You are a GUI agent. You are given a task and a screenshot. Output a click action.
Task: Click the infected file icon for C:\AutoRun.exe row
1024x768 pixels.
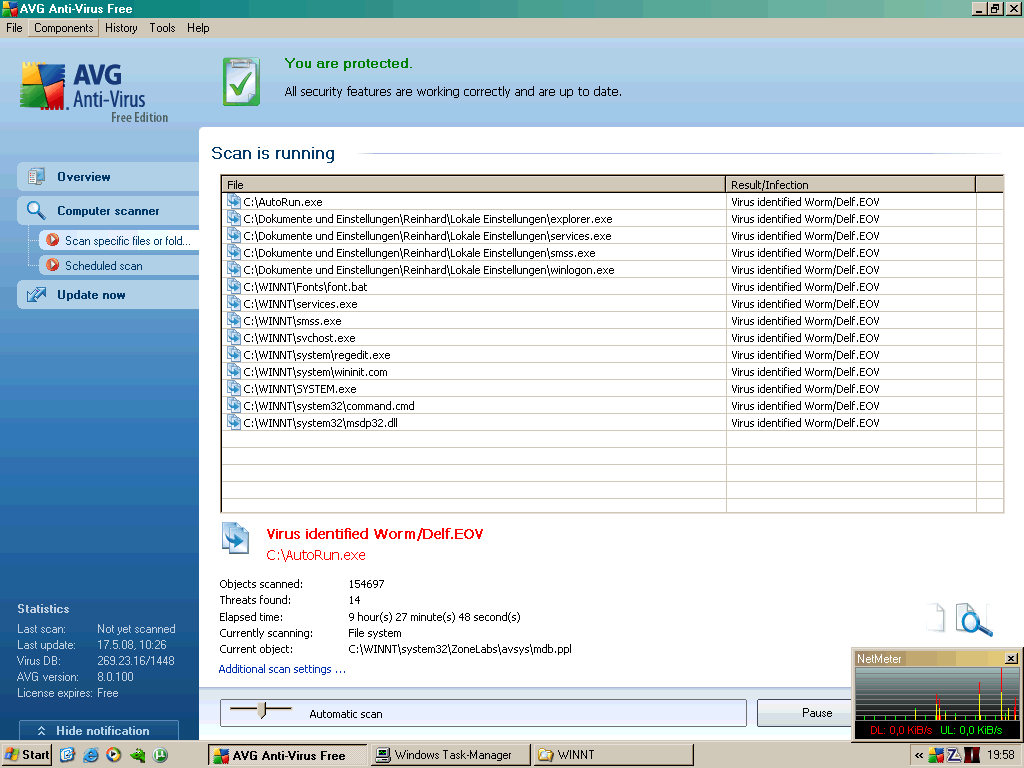click(234, 202)
